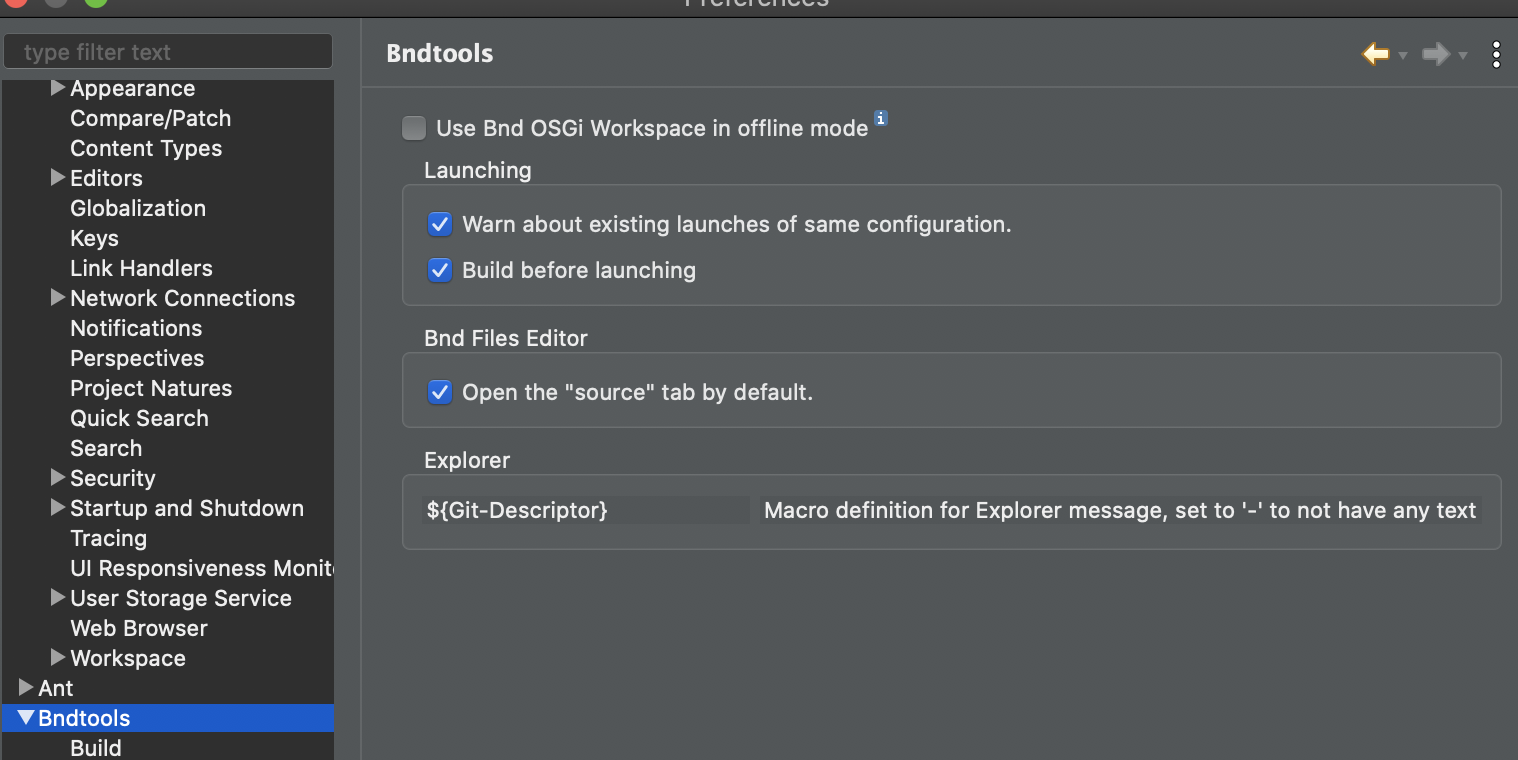Uncheck Build before launching
Viewport: 1518px width, 760px height.
coord(440,270)
